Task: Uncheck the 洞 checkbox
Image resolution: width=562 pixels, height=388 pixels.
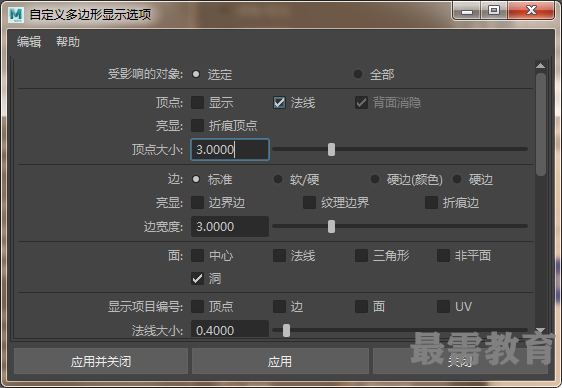Action: click(x=197, y=278)
